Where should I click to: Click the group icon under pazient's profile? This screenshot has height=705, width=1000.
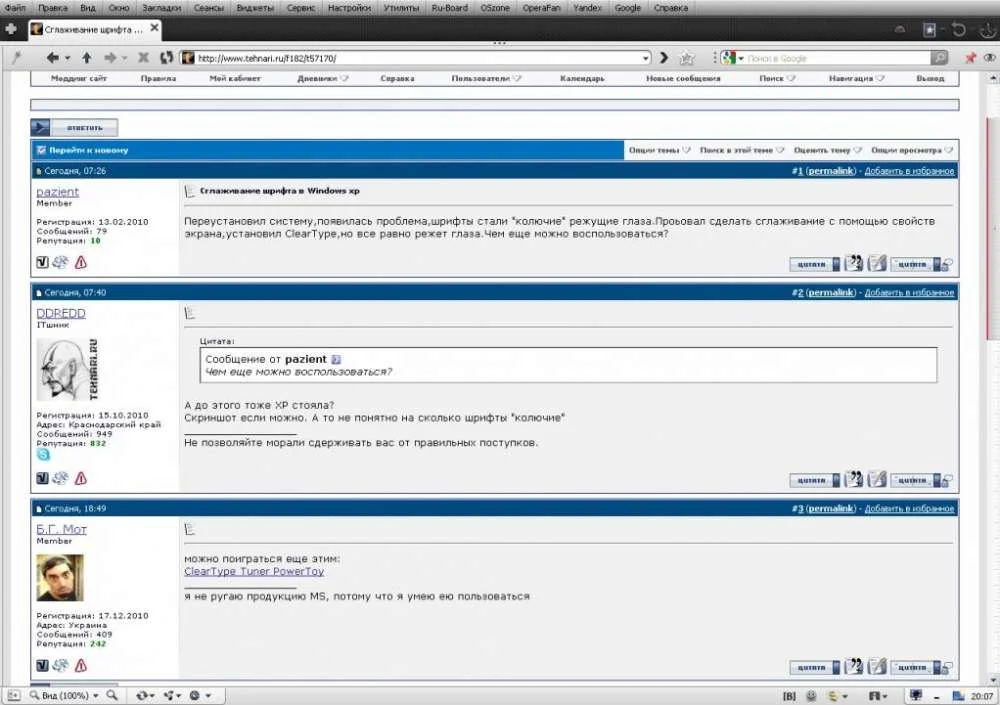pyautogui.click(x=61, y=262)
